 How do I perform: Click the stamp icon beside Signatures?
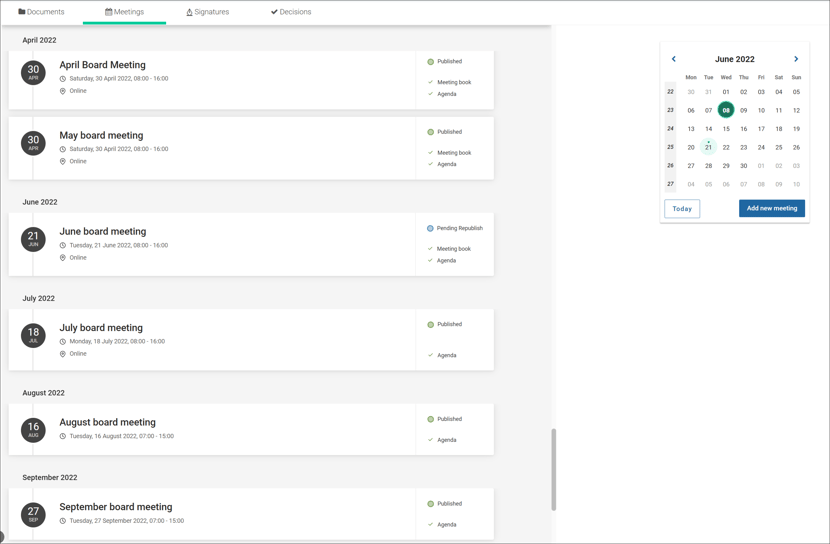coord(190,12)
